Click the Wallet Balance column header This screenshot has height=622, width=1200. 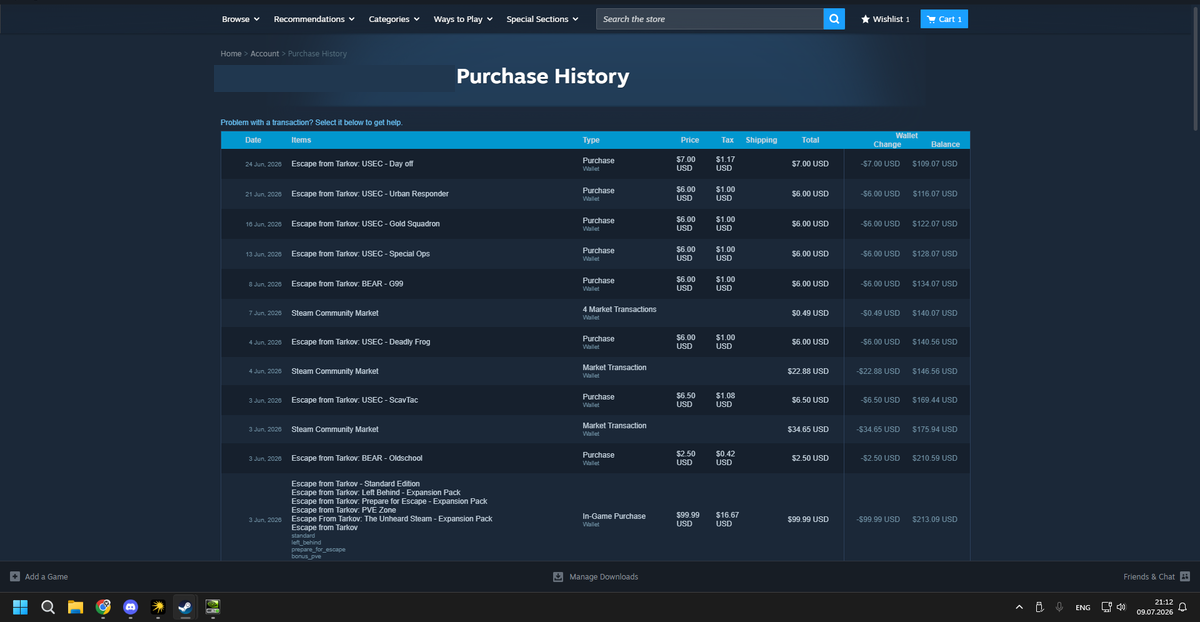[x=945, y=144]
